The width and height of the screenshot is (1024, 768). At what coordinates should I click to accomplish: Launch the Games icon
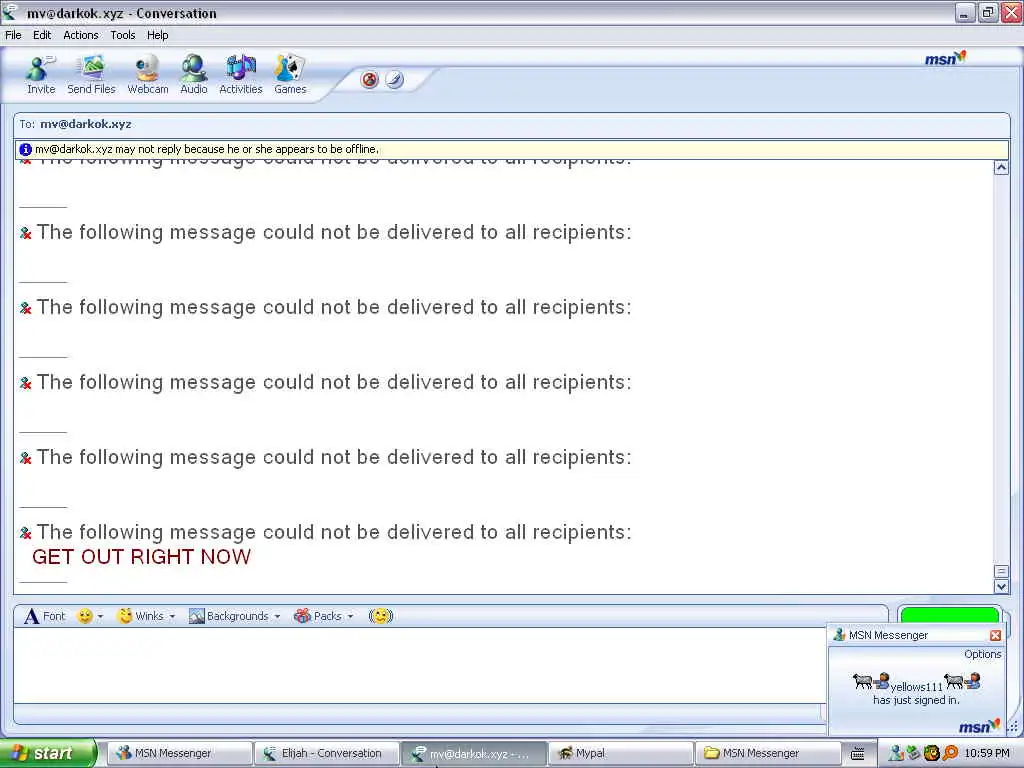click(290, 68)
